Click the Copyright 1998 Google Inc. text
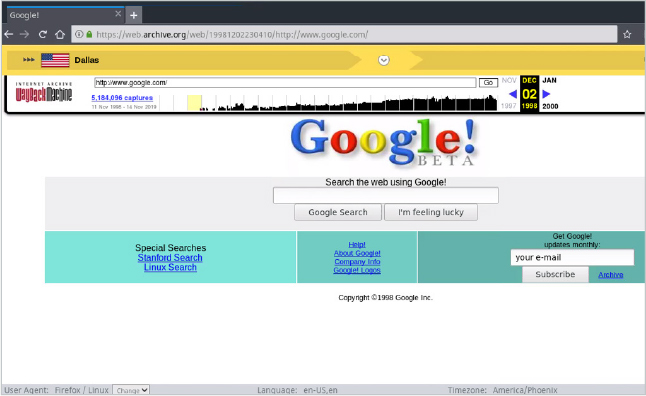This screenshot has width=646, height=396. click(386, 298)
